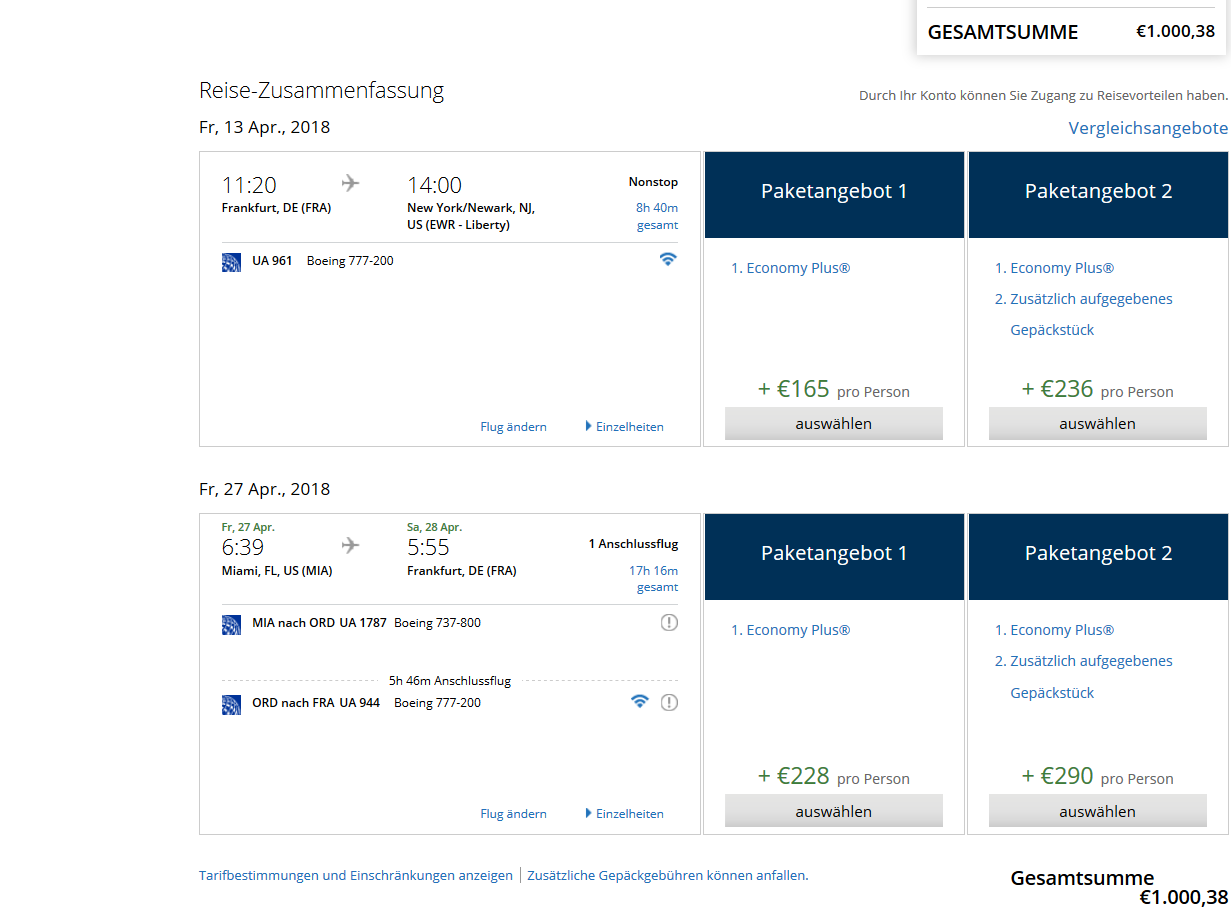Image resolution: width=1231 pixels, height=922 pixels.
Task: Click the Wi-Fi icon on flight UA 961
Action: coord(668,260)
